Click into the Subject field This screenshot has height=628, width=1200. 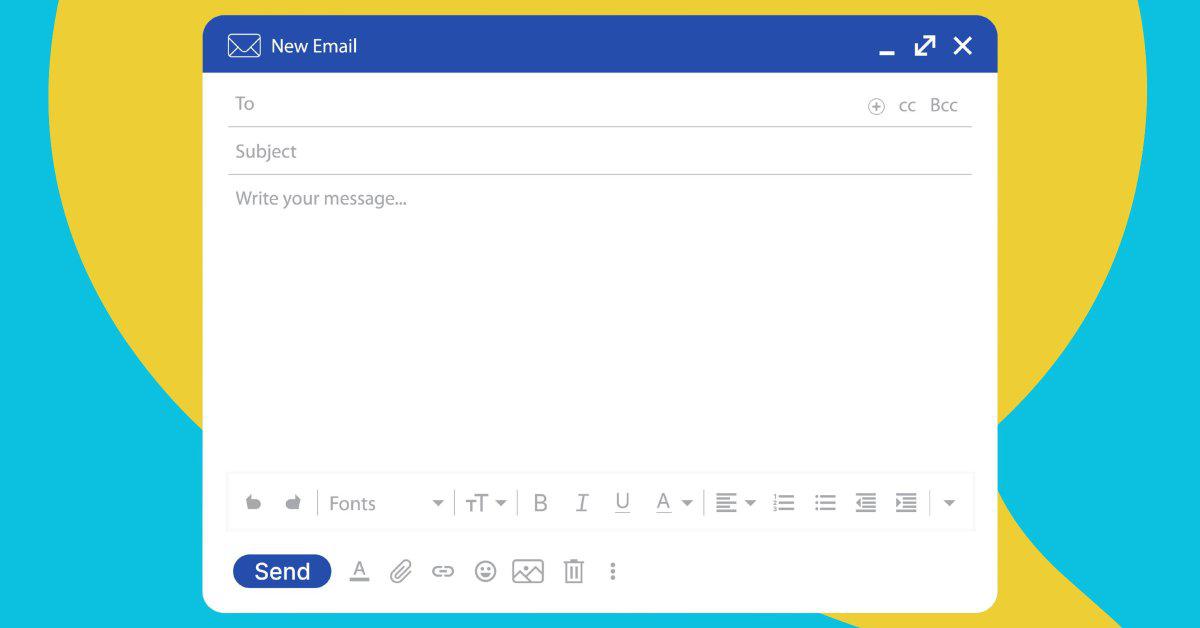point(600,152)
